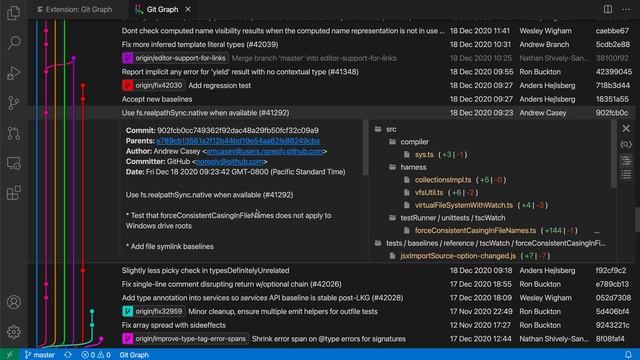This screenshot has width=640, height=360.
Task: Open the editor More Actions ellipsis
Action: coord(626,9)
